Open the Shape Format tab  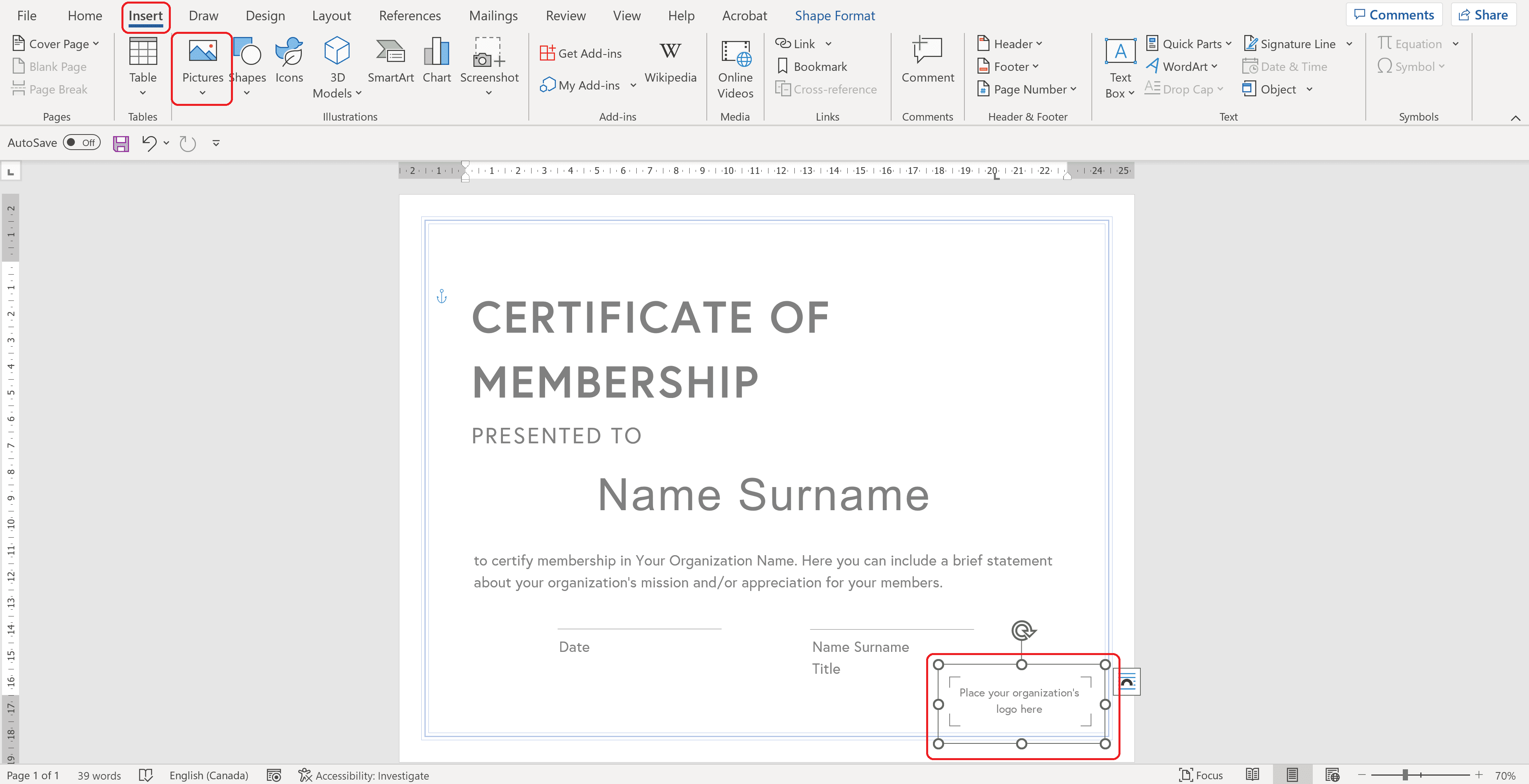[x=835, y=16]
